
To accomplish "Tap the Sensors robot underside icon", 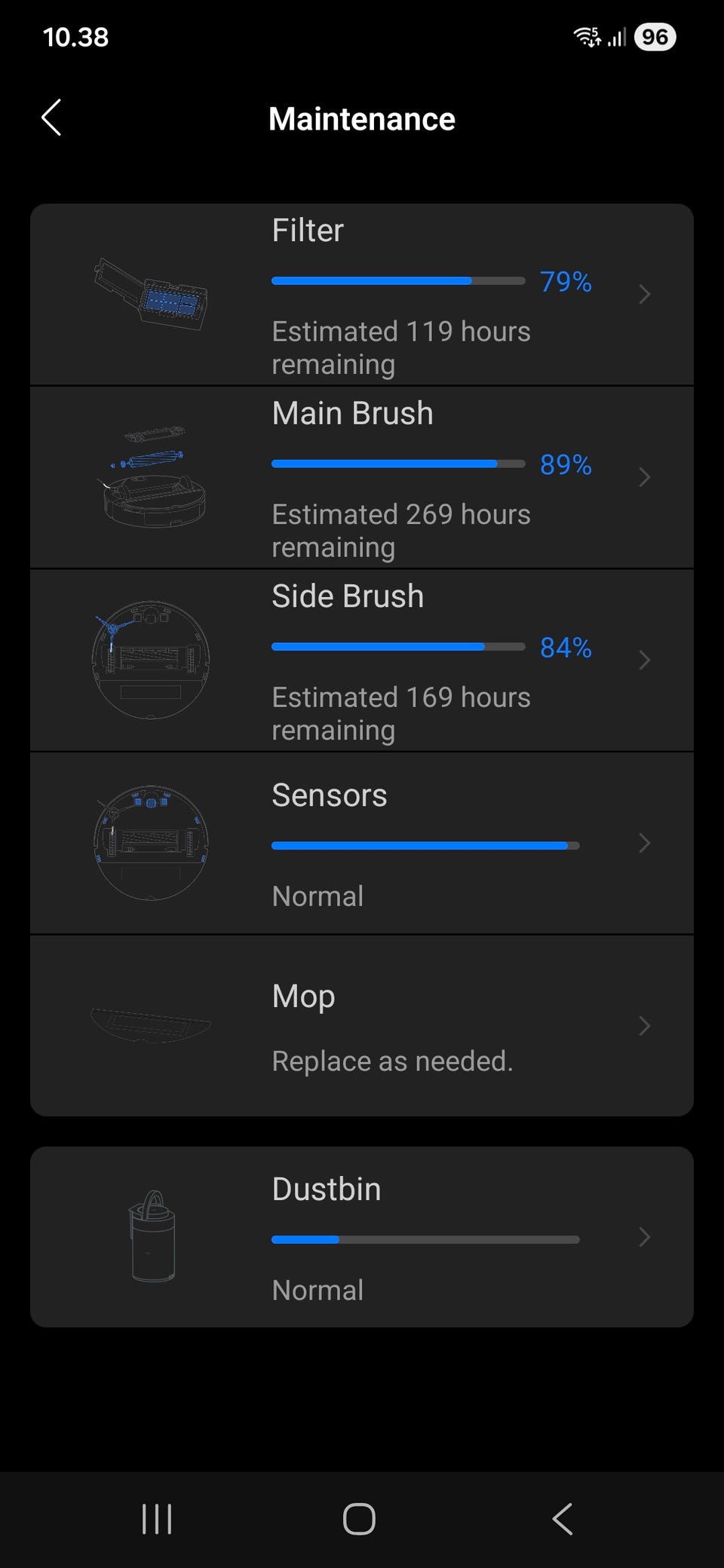I will [151, 843].
